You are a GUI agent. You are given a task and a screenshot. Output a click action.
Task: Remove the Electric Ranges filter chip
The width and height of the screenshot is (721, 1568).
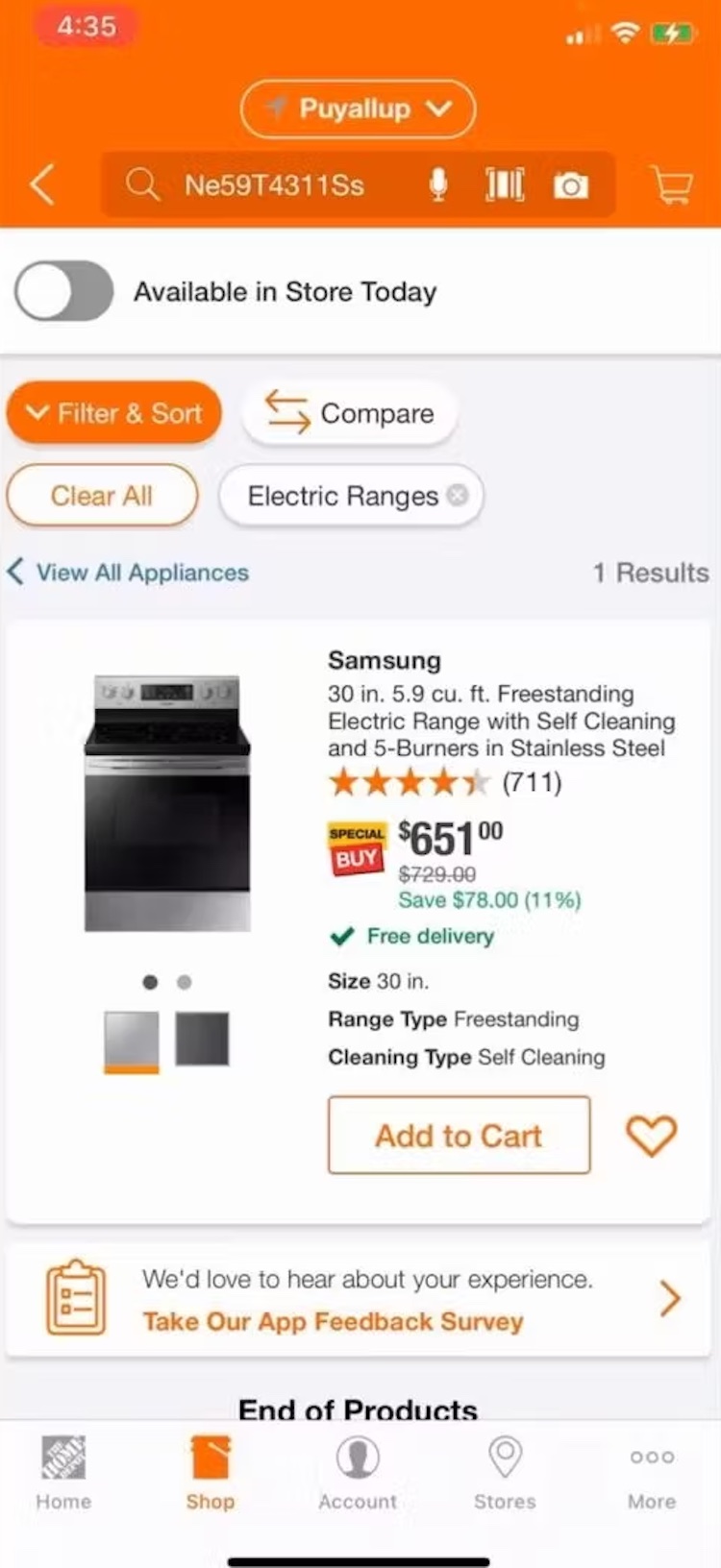(459, 496)
